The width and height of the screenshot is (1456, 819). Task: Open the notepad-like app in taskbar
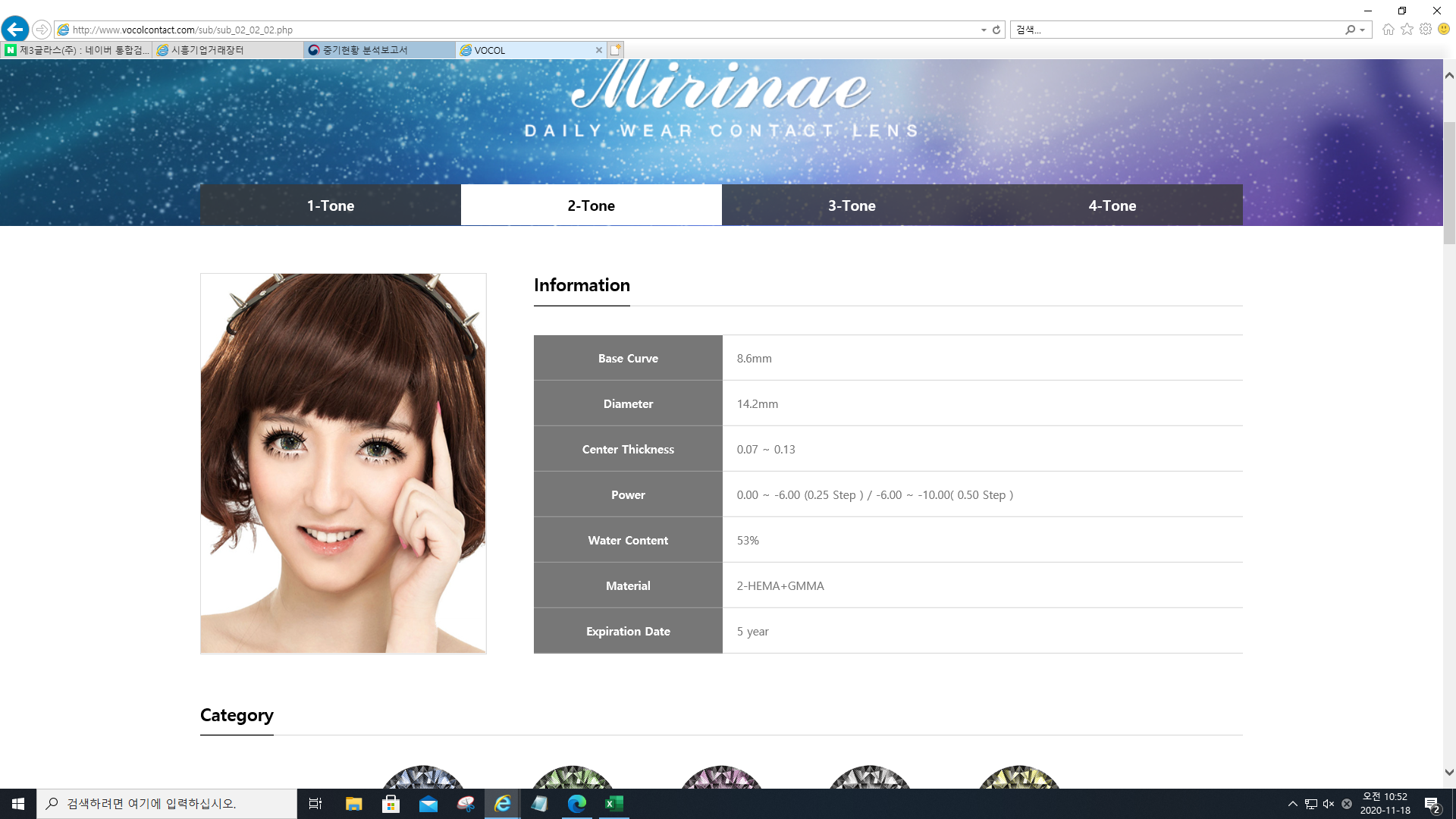pyautogui.click(x=539, y=804)
